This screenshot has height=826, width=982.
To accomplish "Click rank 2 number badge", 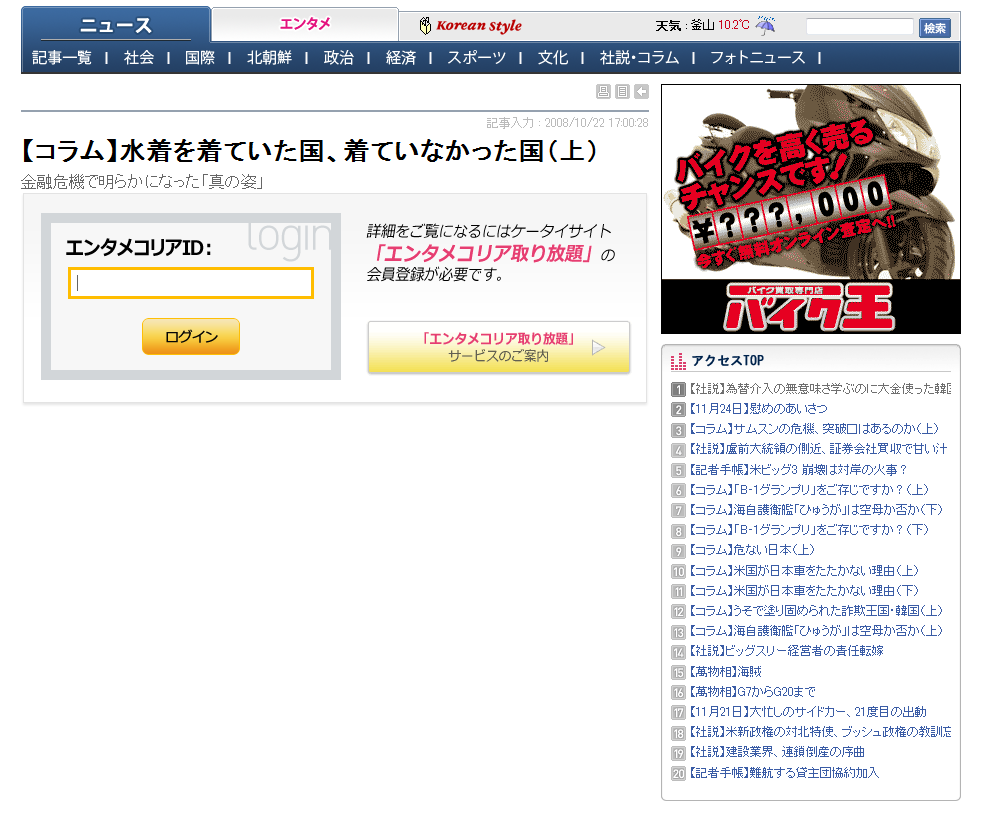I will 678,410.
